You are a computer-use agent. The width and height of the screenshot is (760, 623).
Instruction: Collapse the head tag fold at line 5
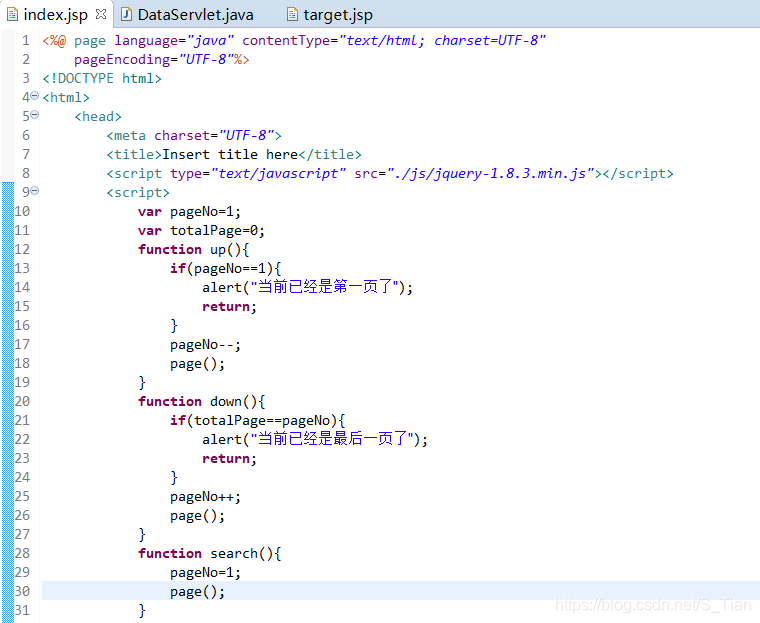(35, 115)
